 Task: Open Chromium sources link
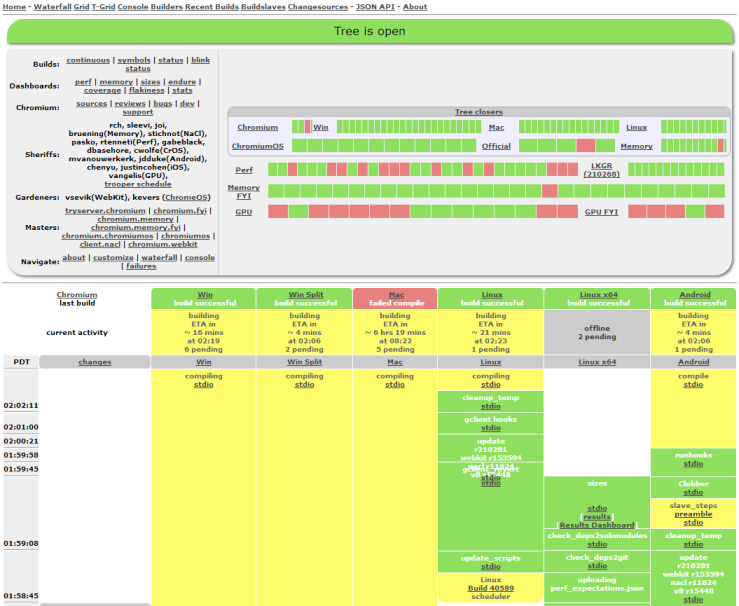coord(91,103)
